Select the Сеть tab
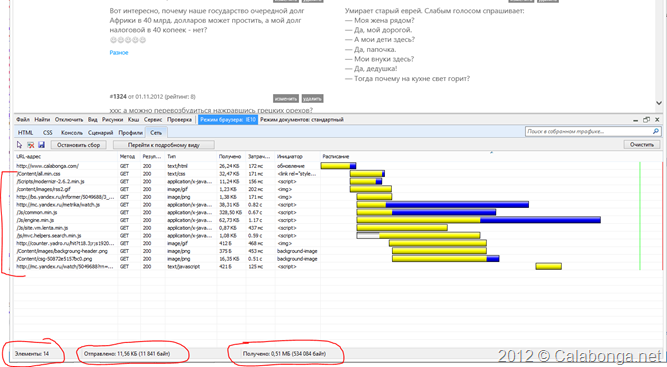The height and width of the screenshot is (367, 667). pos(156,133)
